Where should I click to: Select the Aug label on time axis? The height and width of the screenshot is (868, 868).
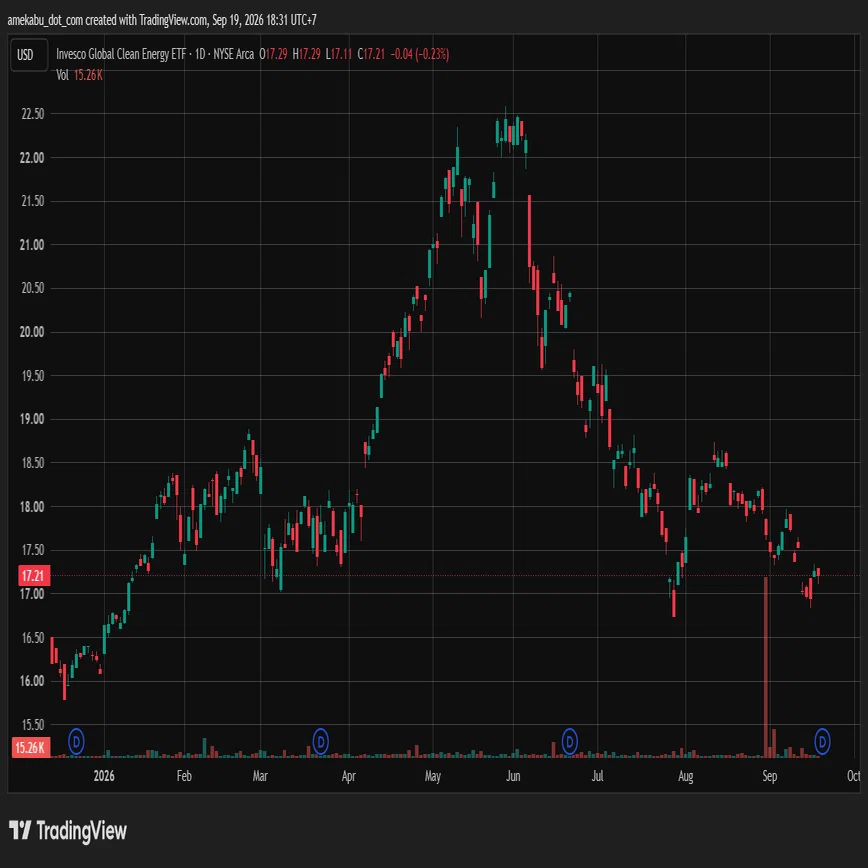tap(685, 776)
